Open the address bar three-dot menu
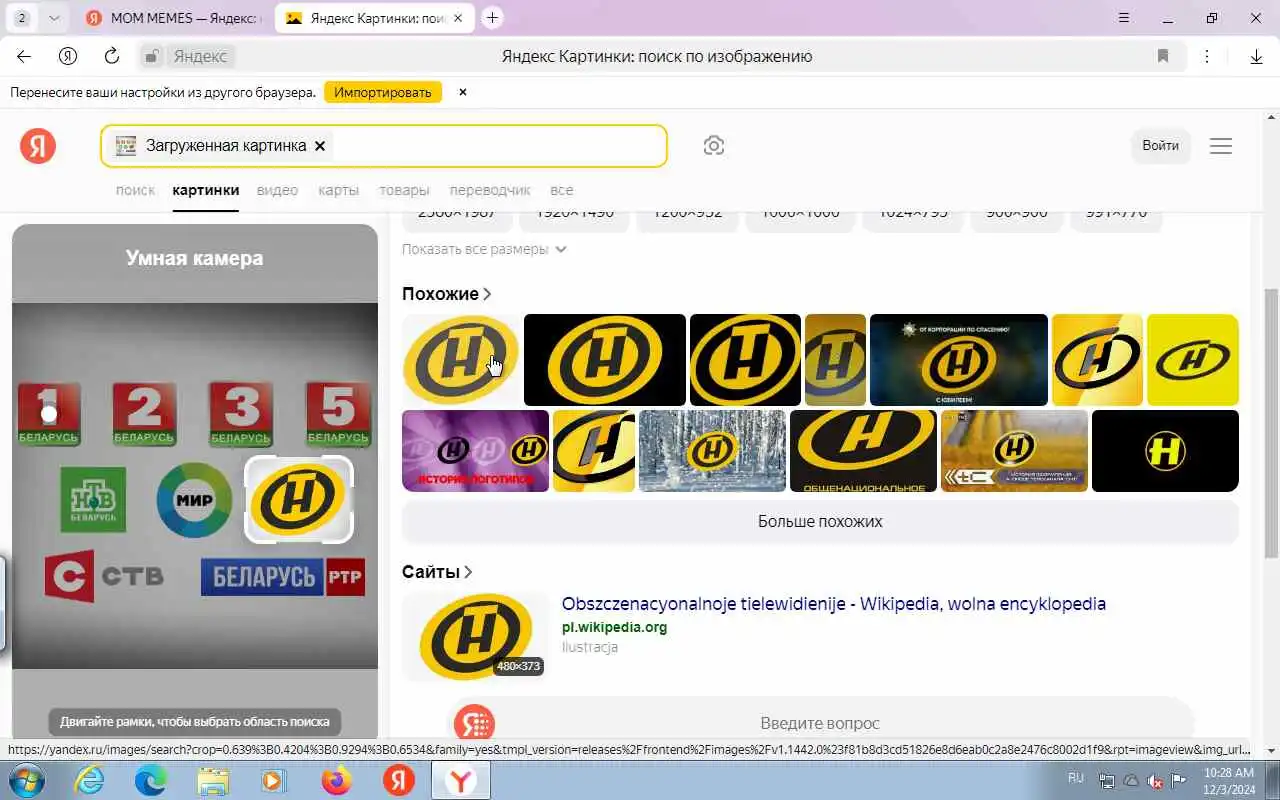The image size is (1280, 800). click(x=1207, y=56)
